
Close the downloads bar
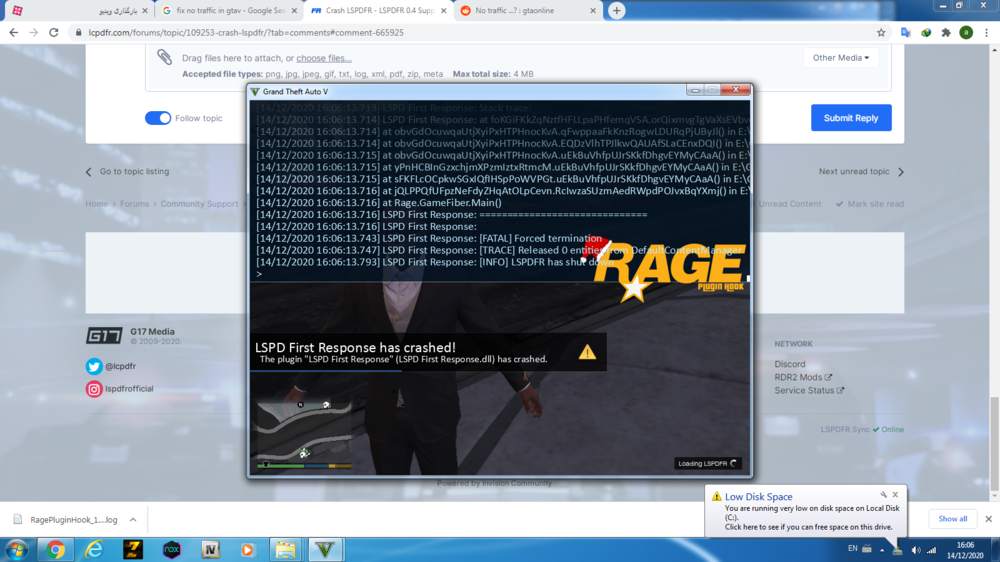[989, 519]
